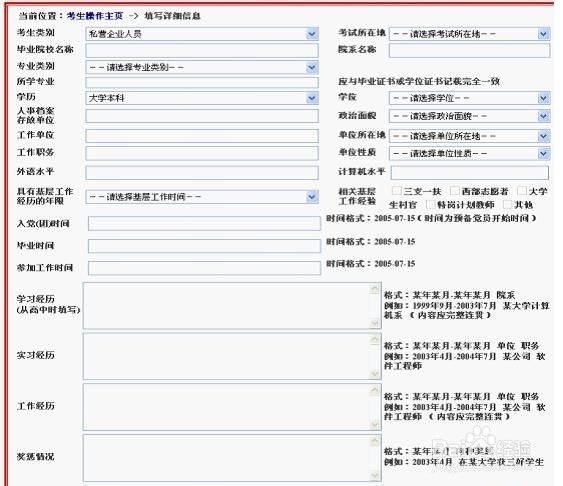Image resolution: width=563 pixels, height=486 pixels.
Task: Click scroll-up arrow in 学习经历 text area
Action: [375, 288]
